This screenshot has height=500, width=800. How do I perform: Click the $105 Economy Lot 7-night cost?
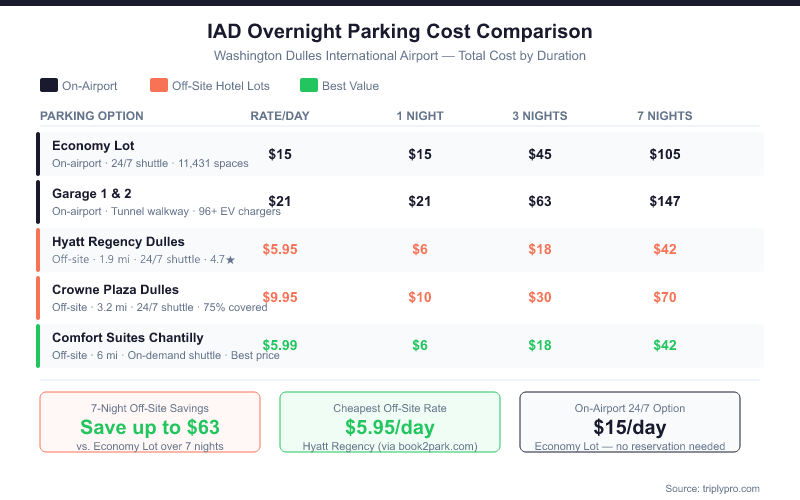pyautogui.click(x=664, y=154)
